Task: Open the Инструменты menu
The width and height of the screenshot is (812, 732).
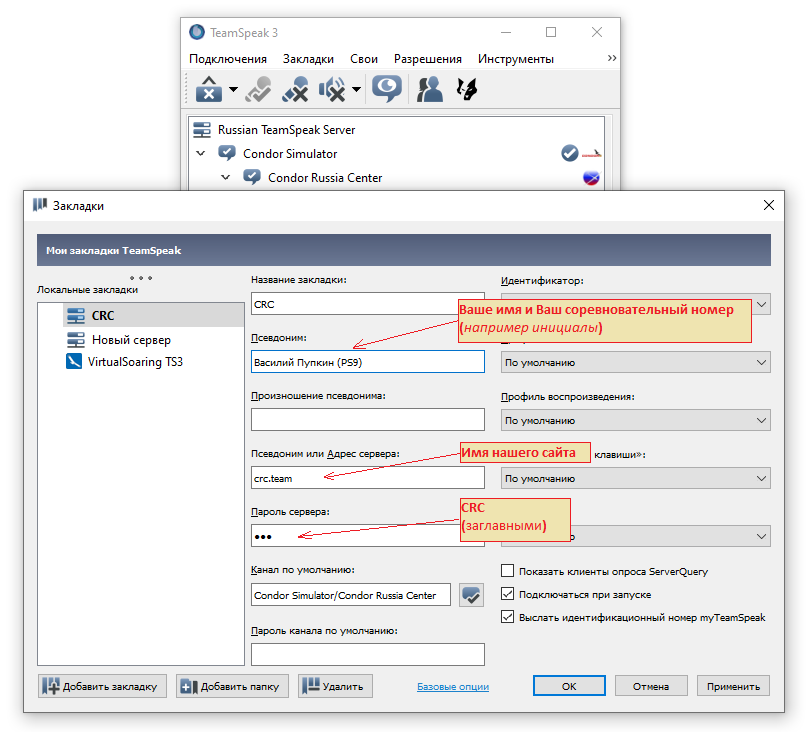Action: point(515,59)
